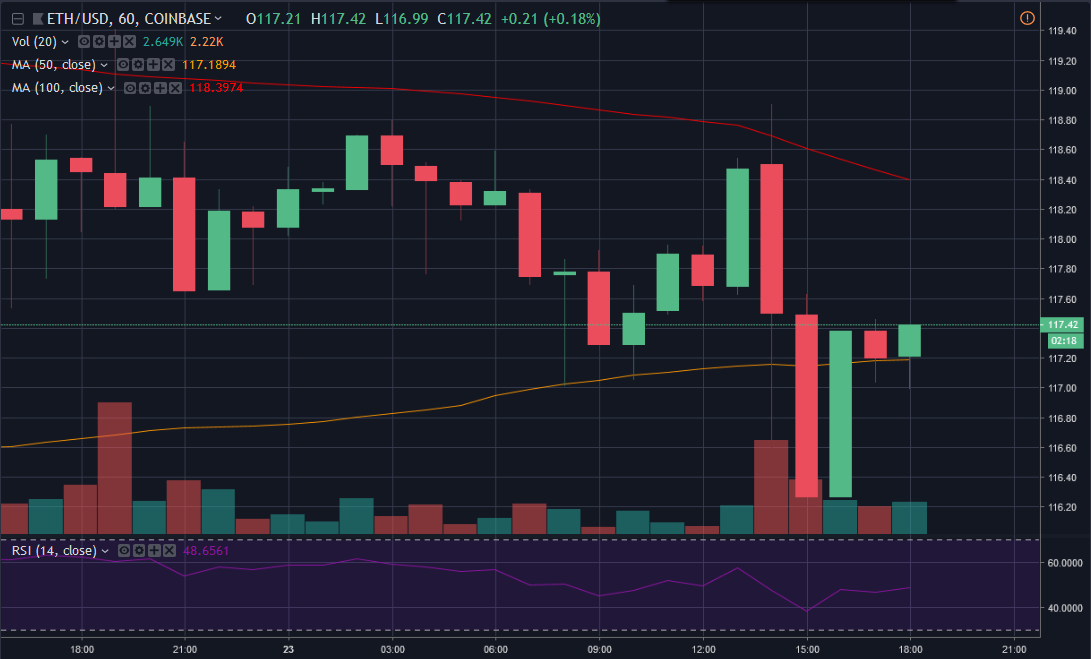This screenshot has height=659, width=1091.
Task: Click the MA (50, close) legend label
Action: click(x=54, y=65)
